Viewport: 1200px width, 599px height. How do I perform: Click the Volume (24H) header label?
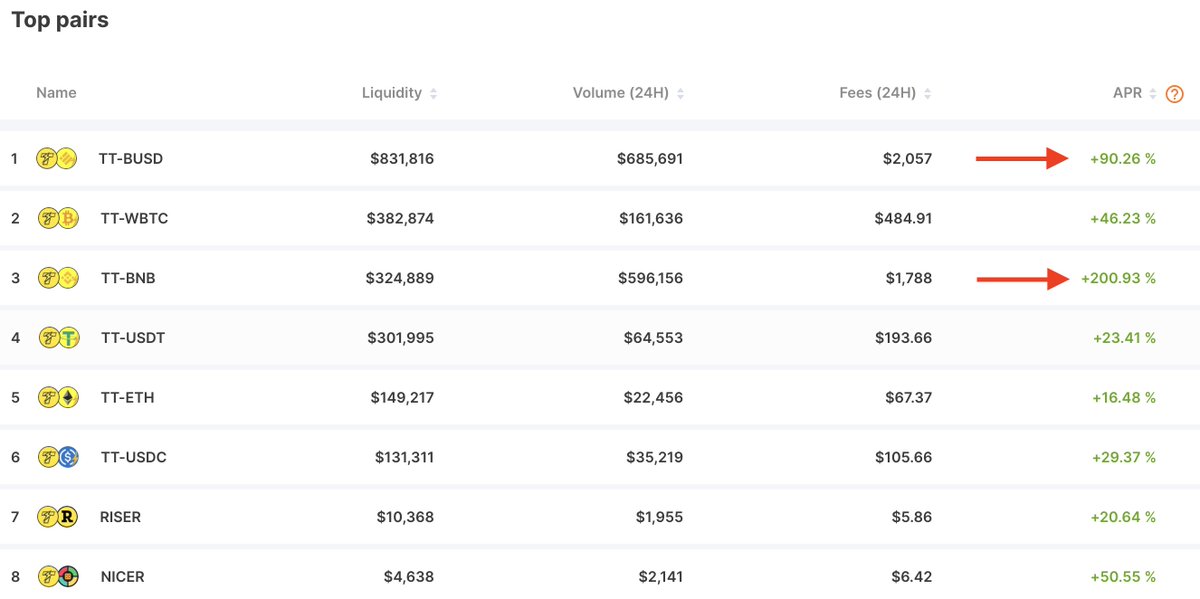pyautogui.click(x=621, y=93)
